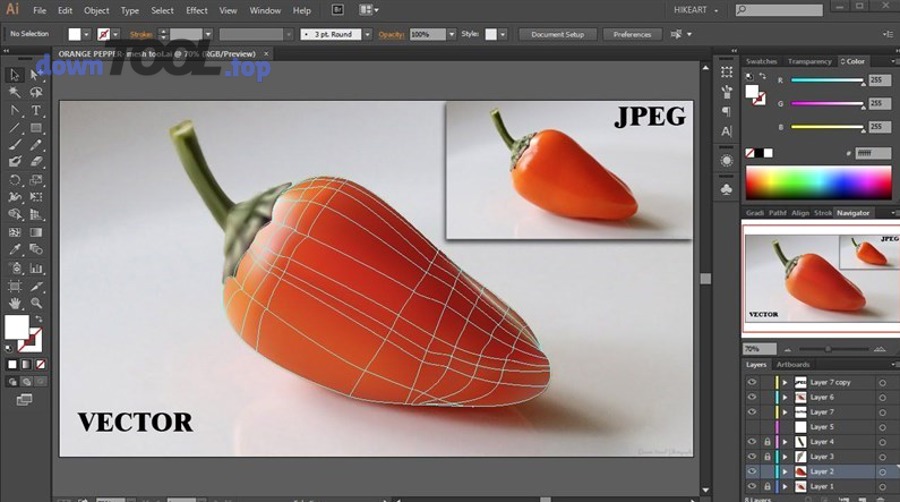Select the Direct Selection tool

coord(34,75)
